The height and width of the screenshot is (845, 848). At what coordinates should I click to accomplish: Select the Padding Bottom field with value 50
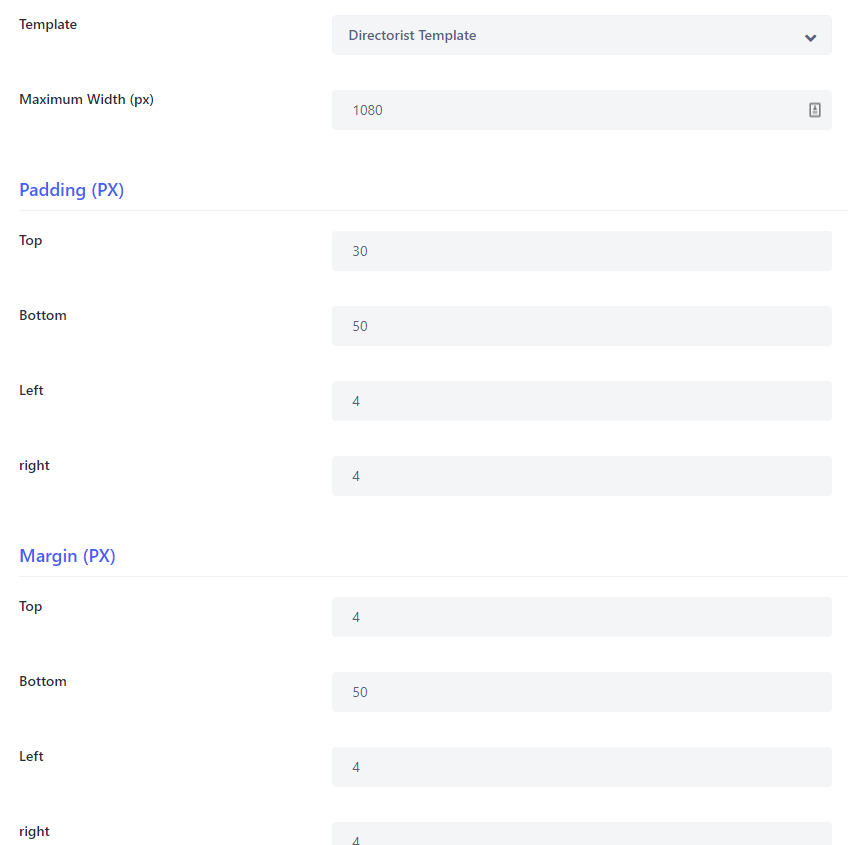(x=581, y=326)
